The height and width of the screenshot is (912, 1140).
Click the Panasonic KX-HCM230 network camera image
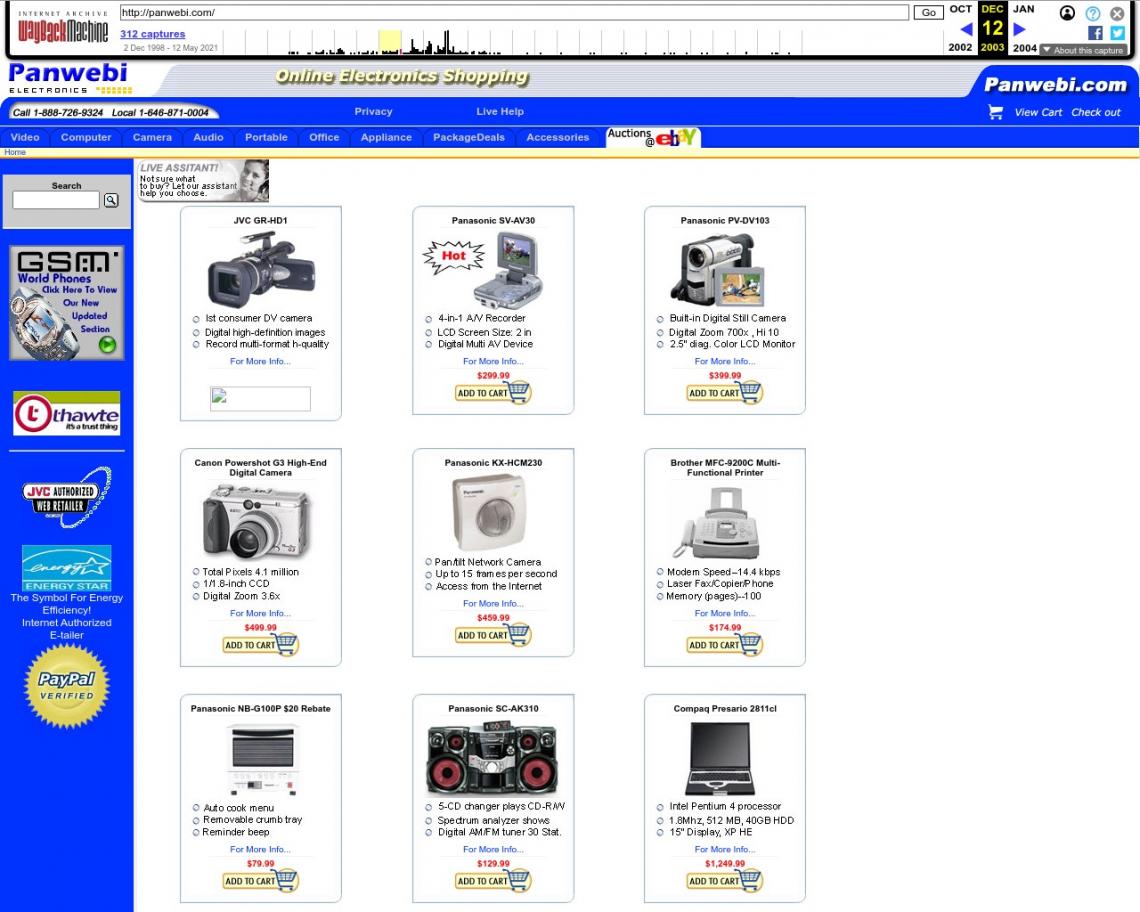click(x=489, y=513)
